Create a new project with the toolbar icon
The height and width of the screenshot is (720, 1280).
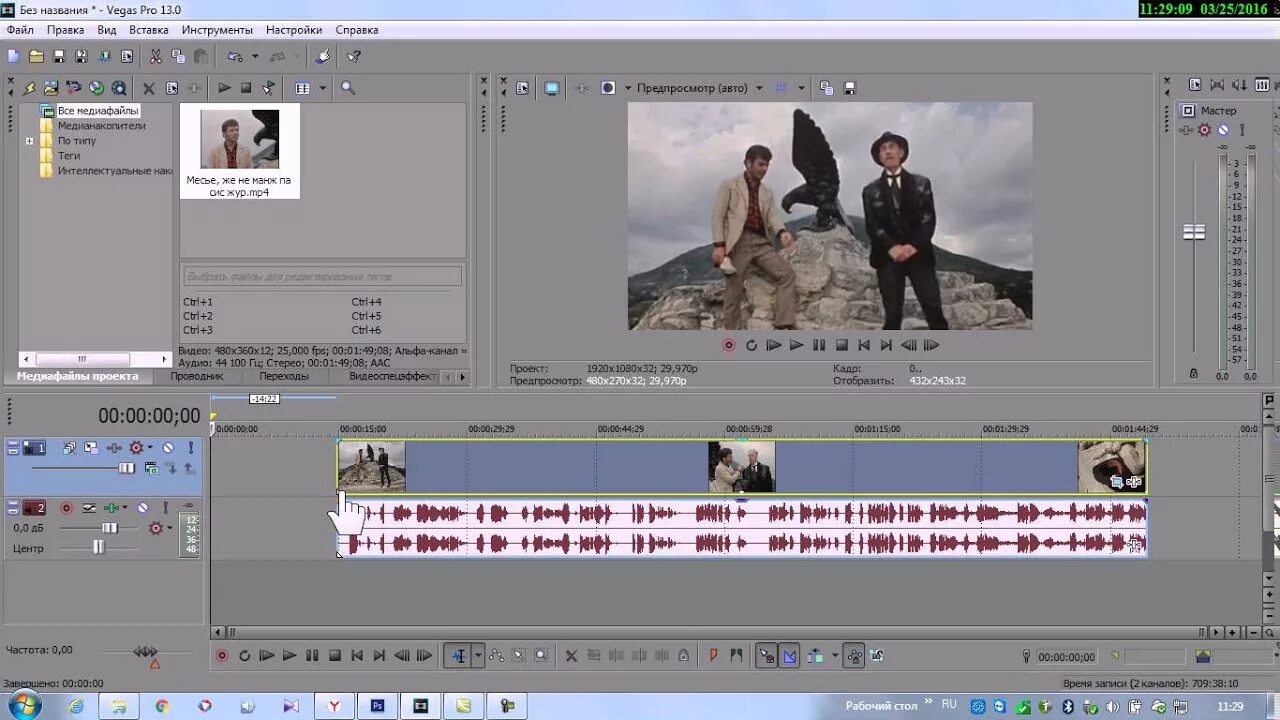13,57
